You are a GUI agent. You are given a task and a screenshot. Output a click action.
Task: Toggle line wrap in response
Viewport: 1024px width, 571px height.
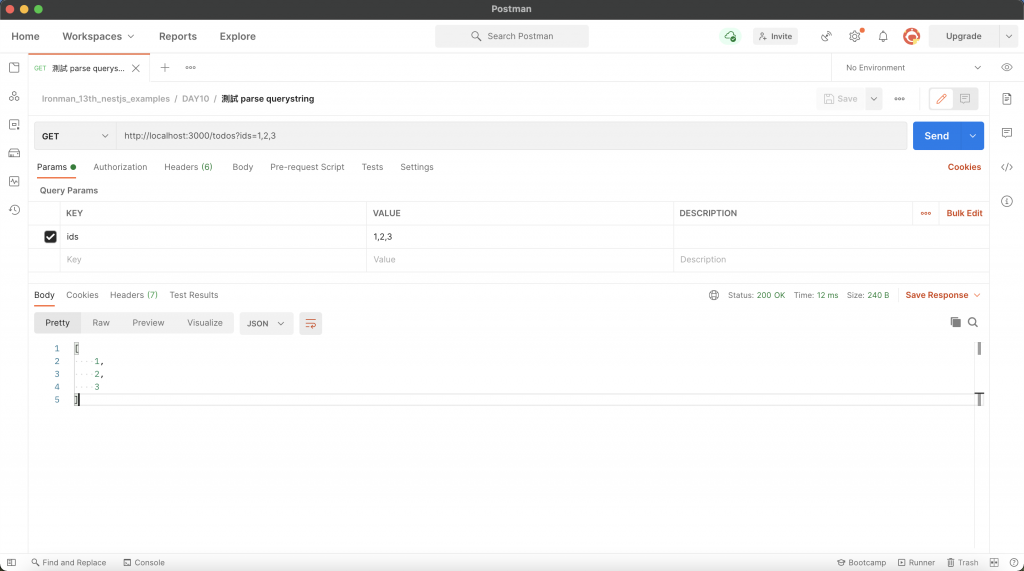click(x=310, y=323)
